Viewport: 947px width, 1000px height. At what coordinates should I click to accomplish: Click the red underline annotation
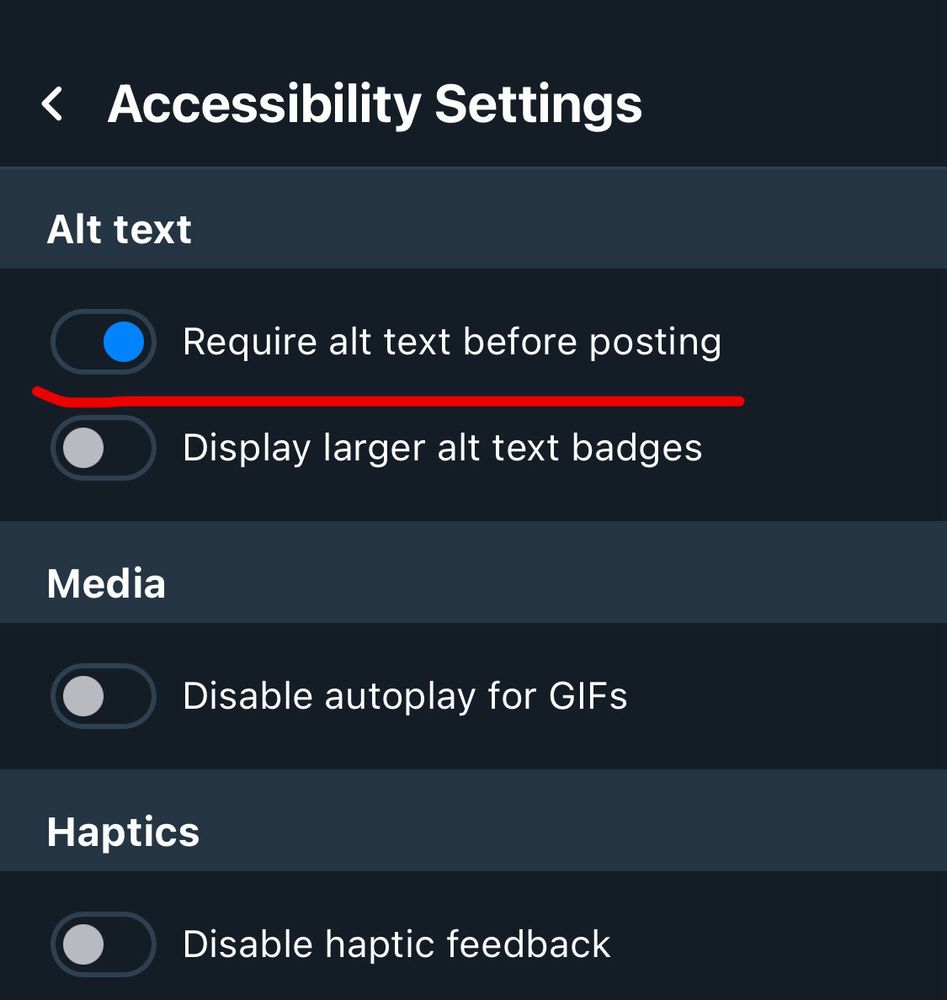pyautogui.click(x=390, y=395)
